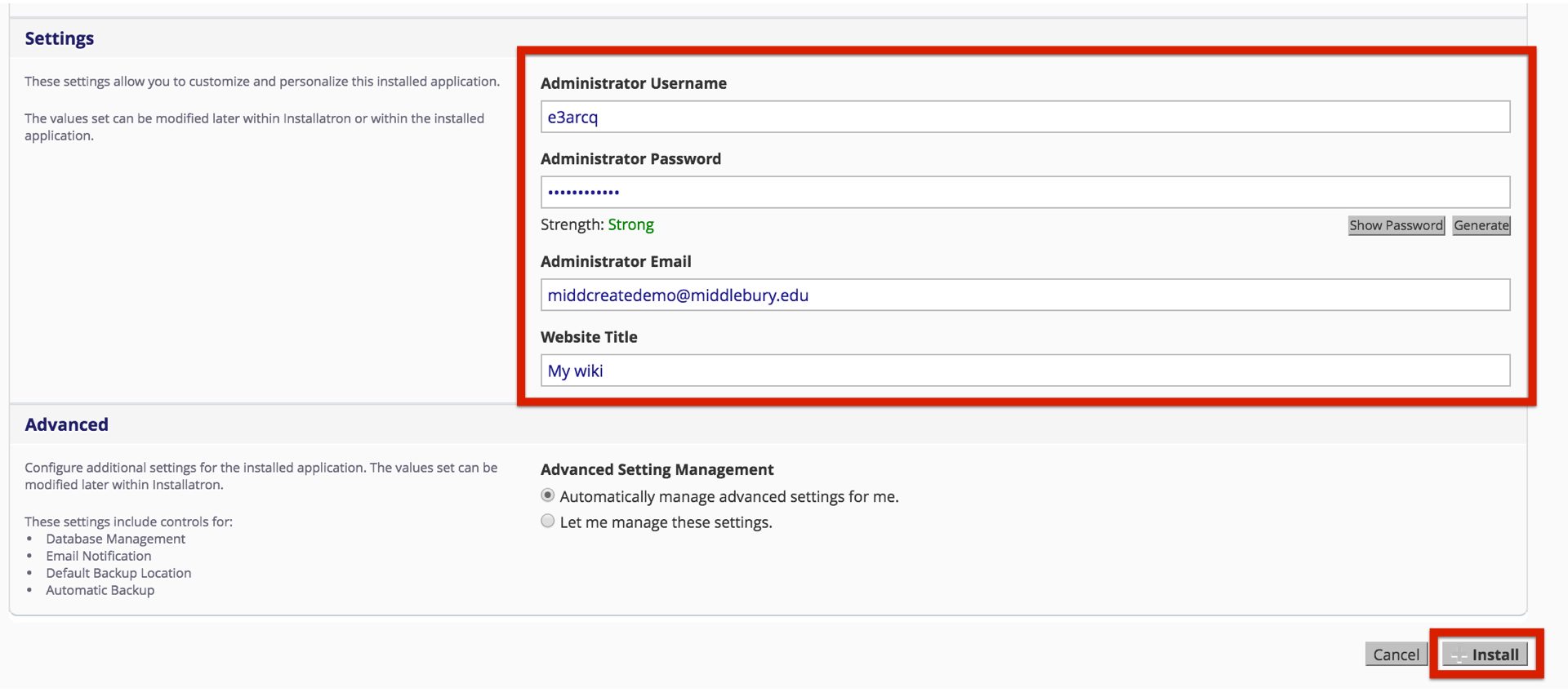1568x697 pixels.
Task: Click the Website Title label
Action: point(589,337)
